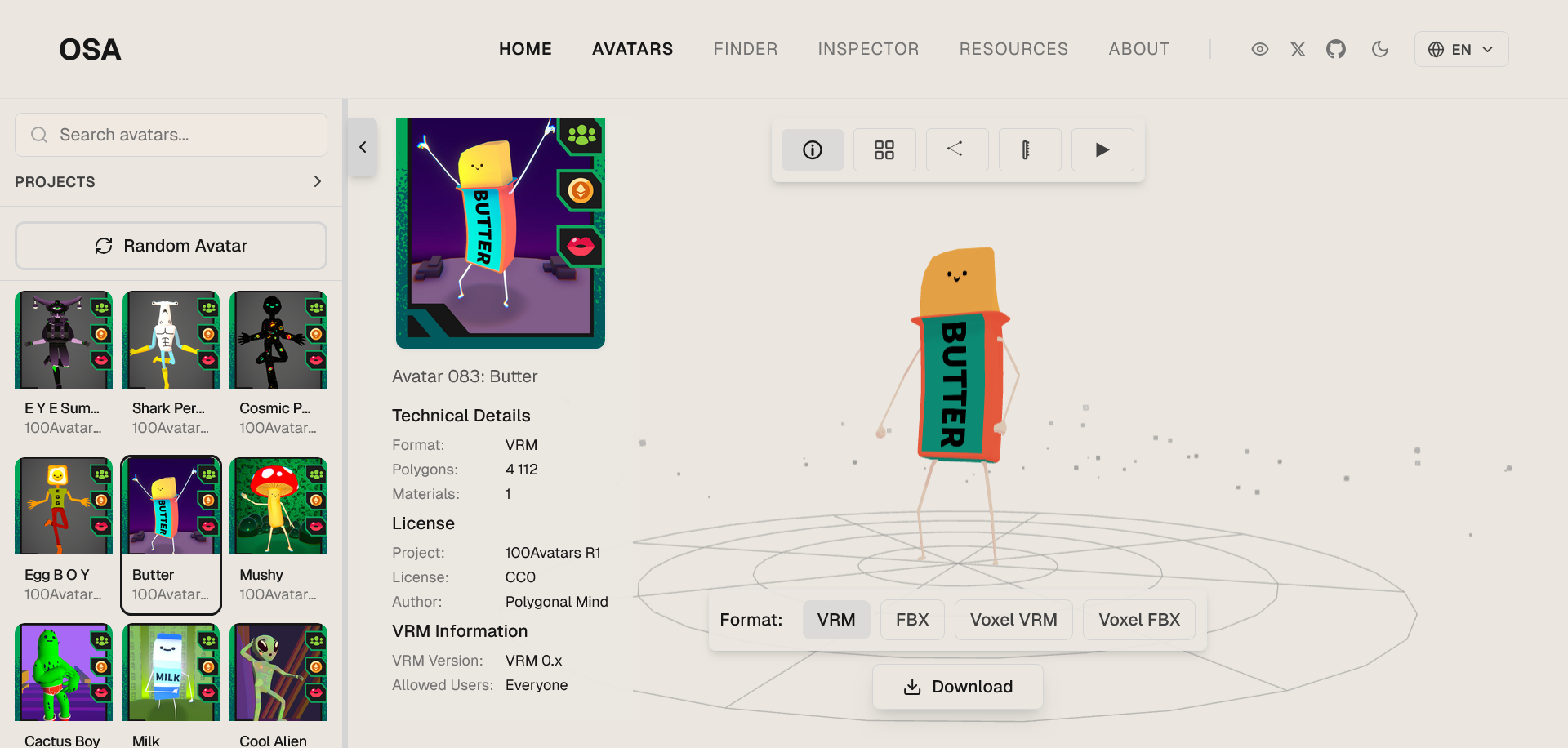Select the Mushy avatar thumbnail
Viewport: 1568px width, 748px height.
coord(278,506)
